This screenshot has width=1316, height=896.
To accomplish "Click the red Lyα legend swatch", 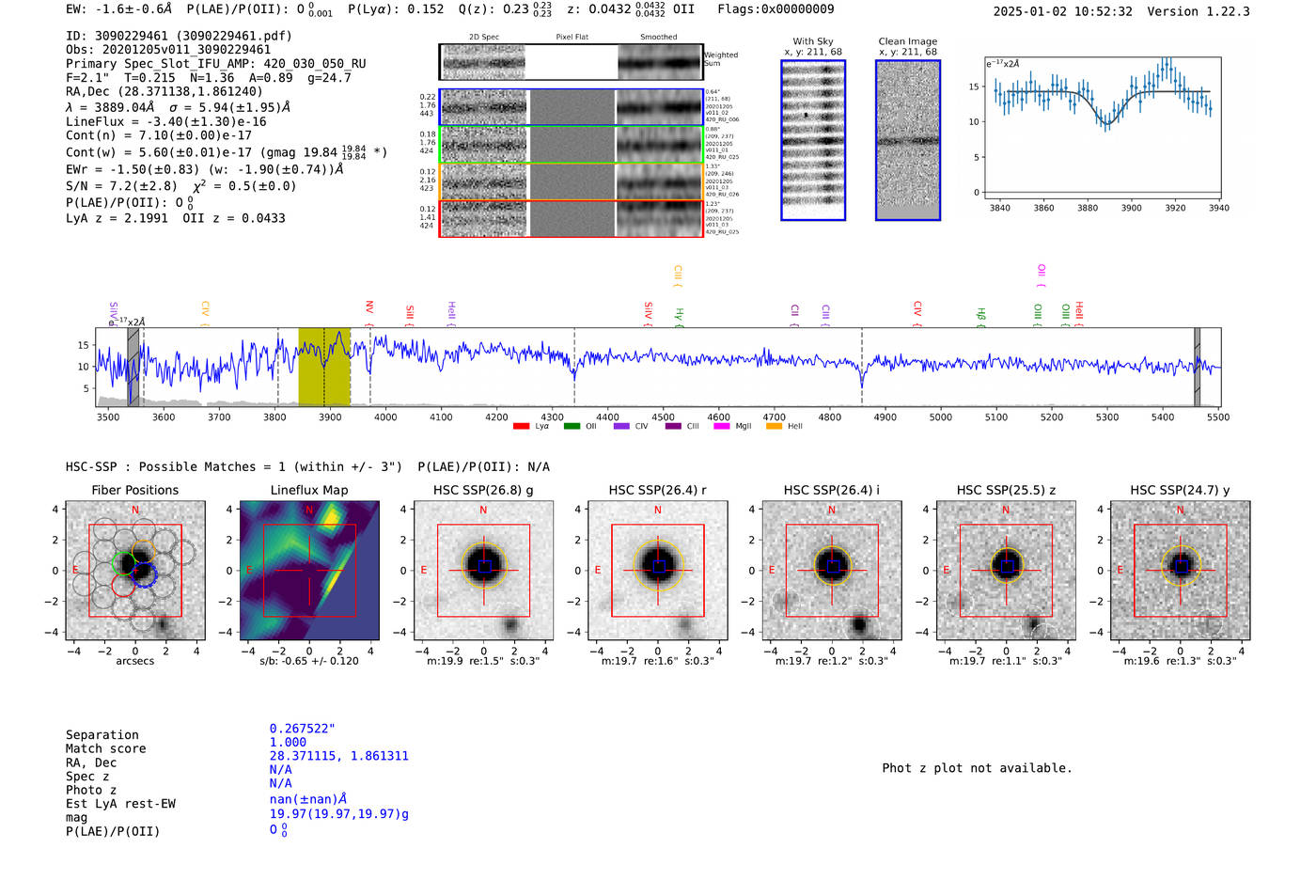I will [x=521, y=426].
